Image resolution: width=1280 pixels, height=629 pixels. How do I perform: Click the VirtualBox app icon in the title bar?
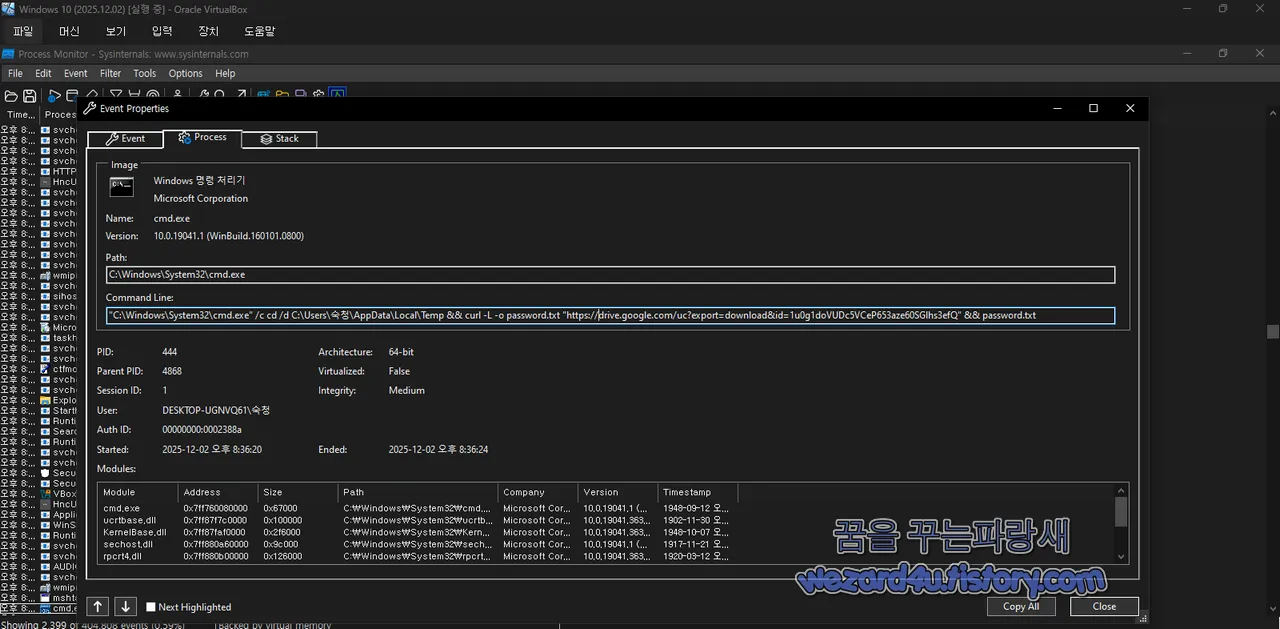(8, 9)
